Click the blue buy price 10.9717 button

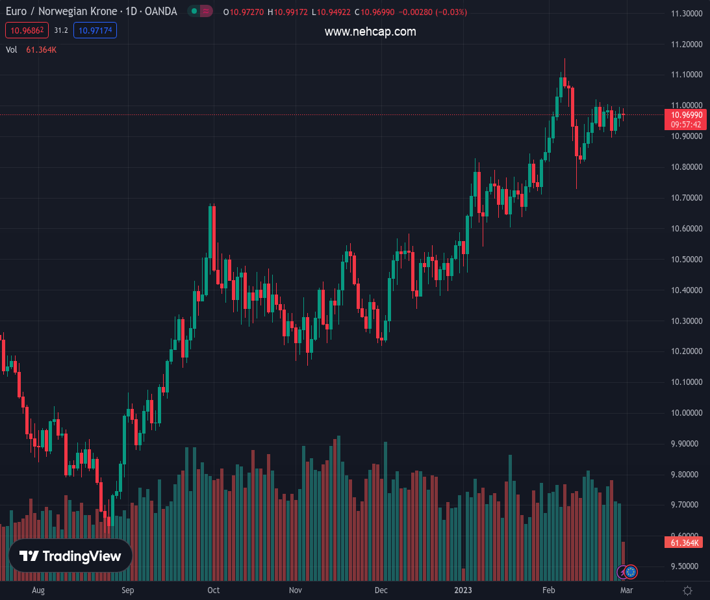click(x=95, y=31)
